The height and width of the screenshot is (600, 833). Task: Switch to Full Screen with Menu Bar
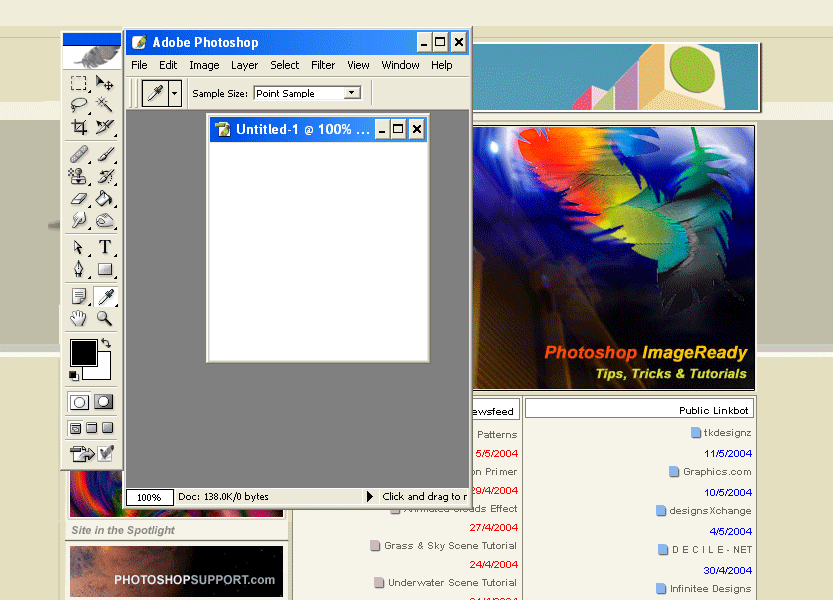[92, 428]
